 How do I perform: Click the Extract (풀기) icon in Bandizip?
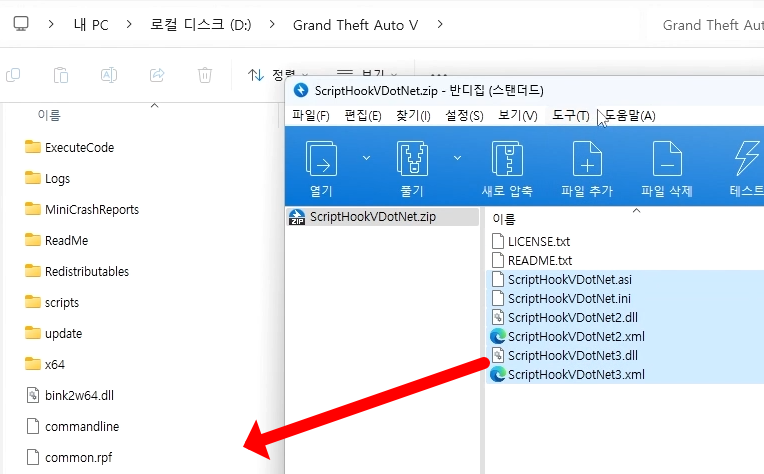coord(412,160)
